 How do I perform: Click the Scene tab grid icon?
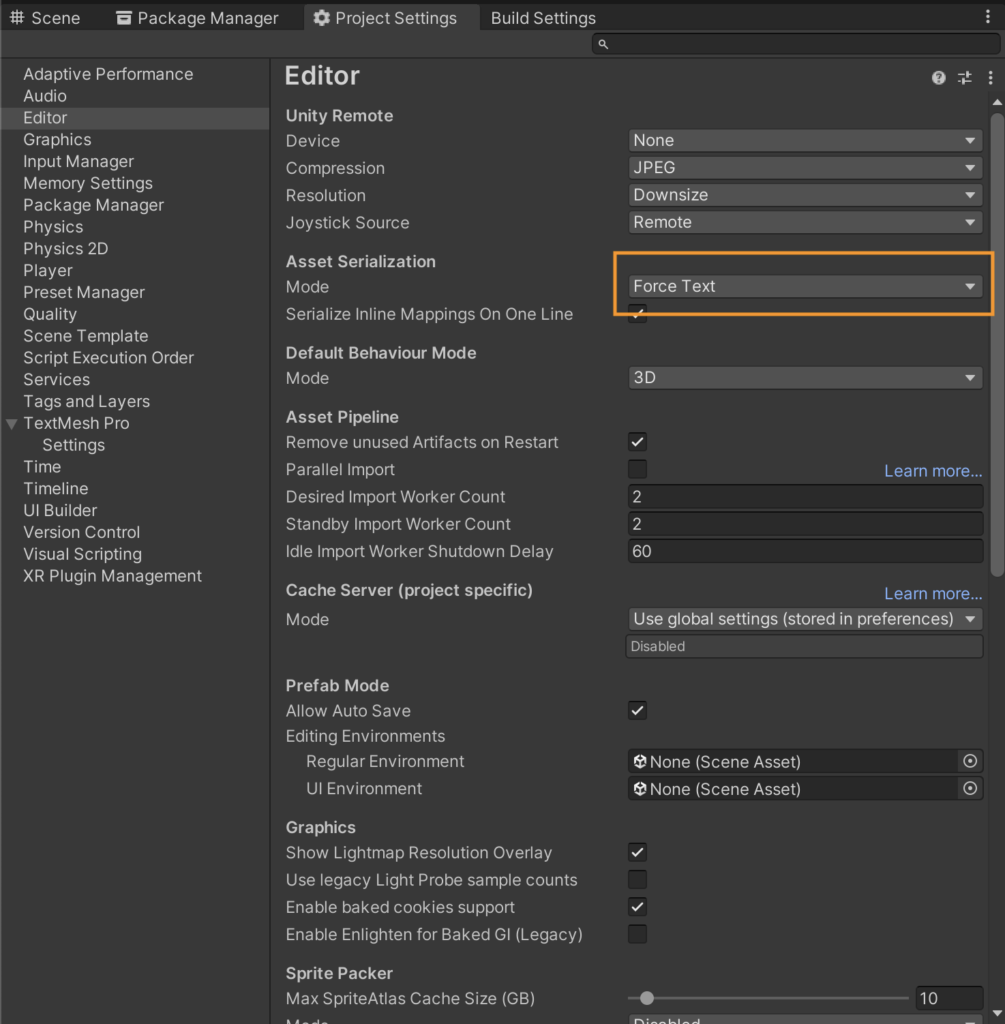click(17, 18)
